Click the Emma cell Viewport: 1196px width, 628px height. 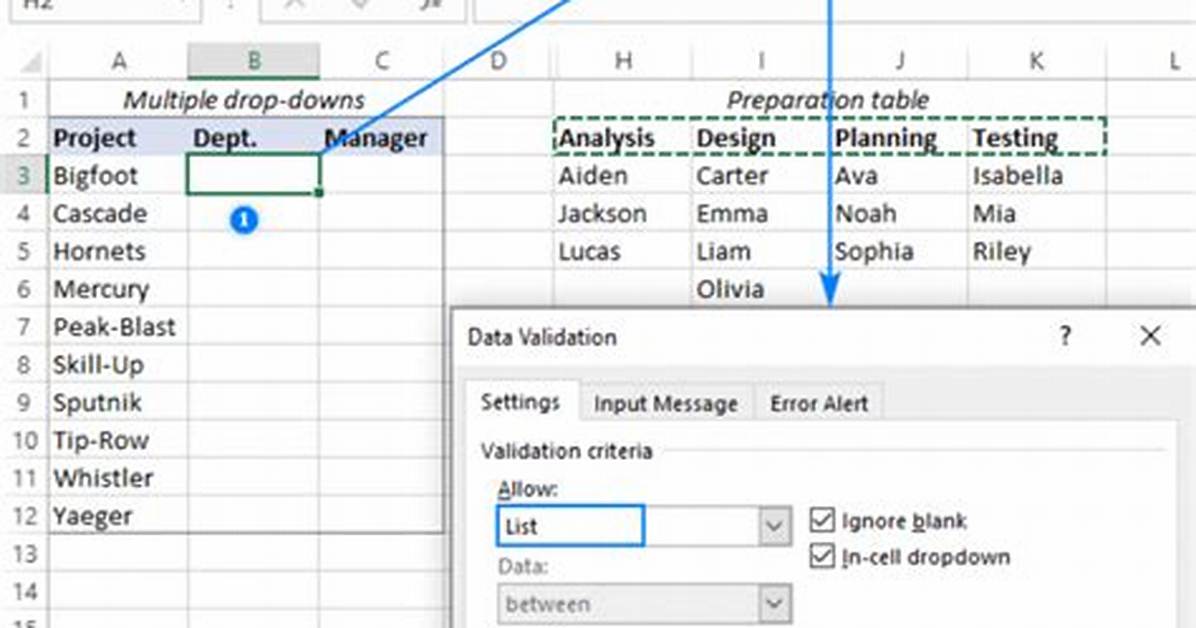tap(760, 213)
